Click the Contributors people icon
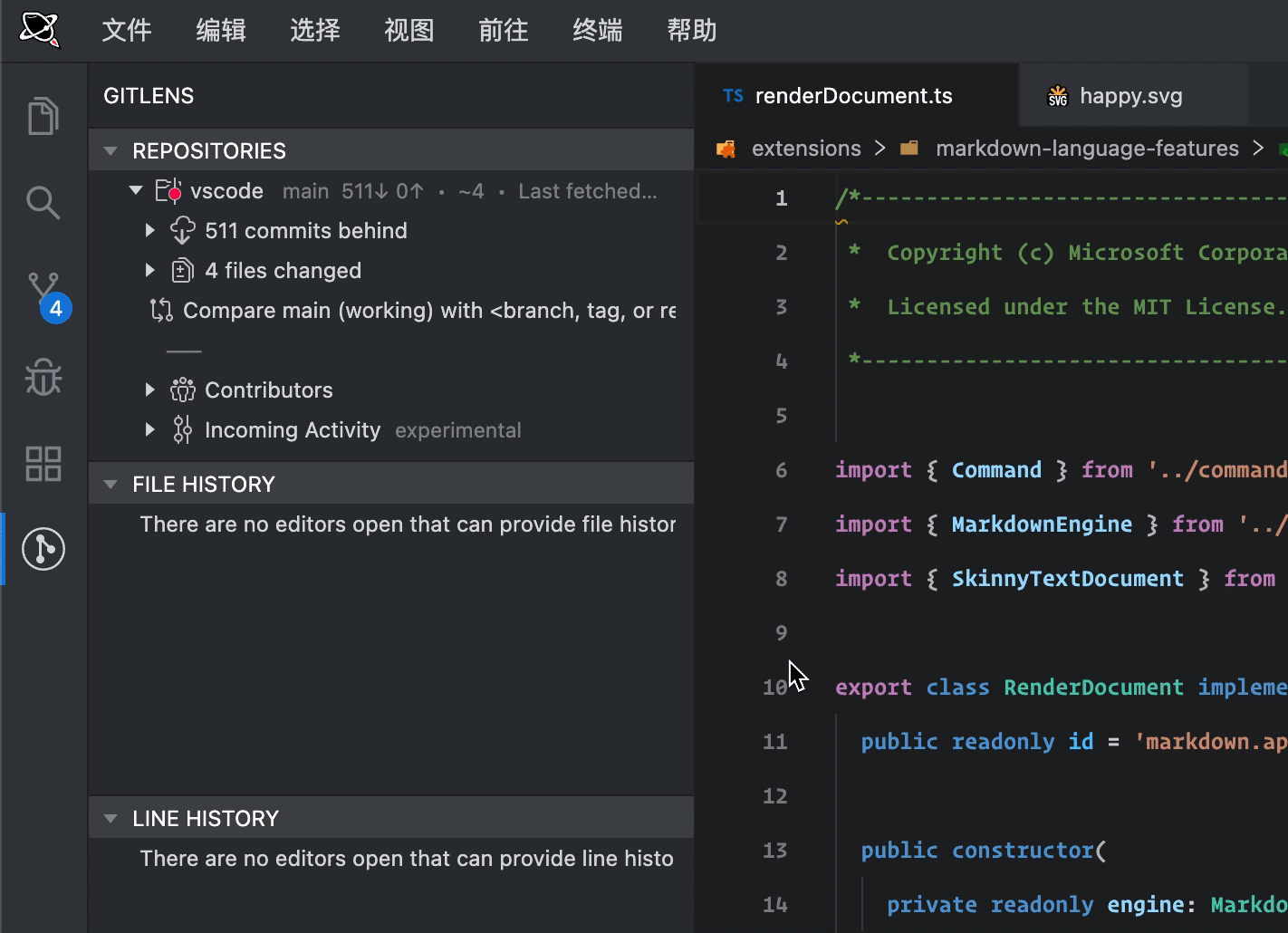The width and height of the screenshot is (1288, 933). 183,390
